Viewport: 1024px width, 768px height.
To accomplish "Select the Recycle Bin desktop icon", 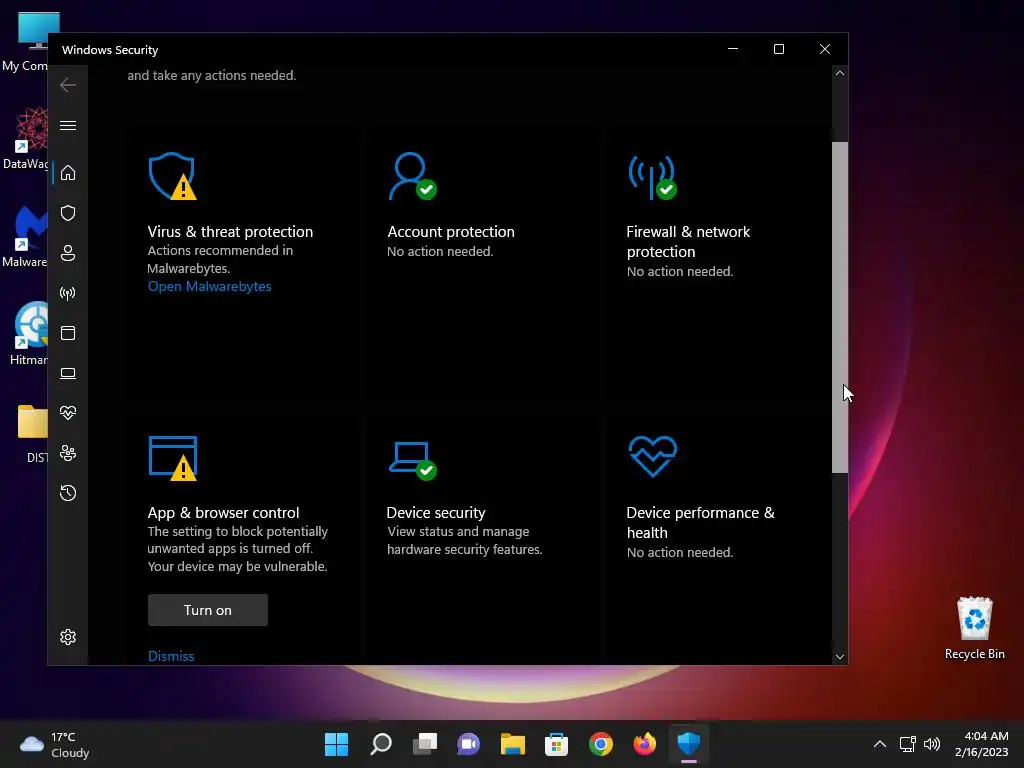I will (974, 628).
